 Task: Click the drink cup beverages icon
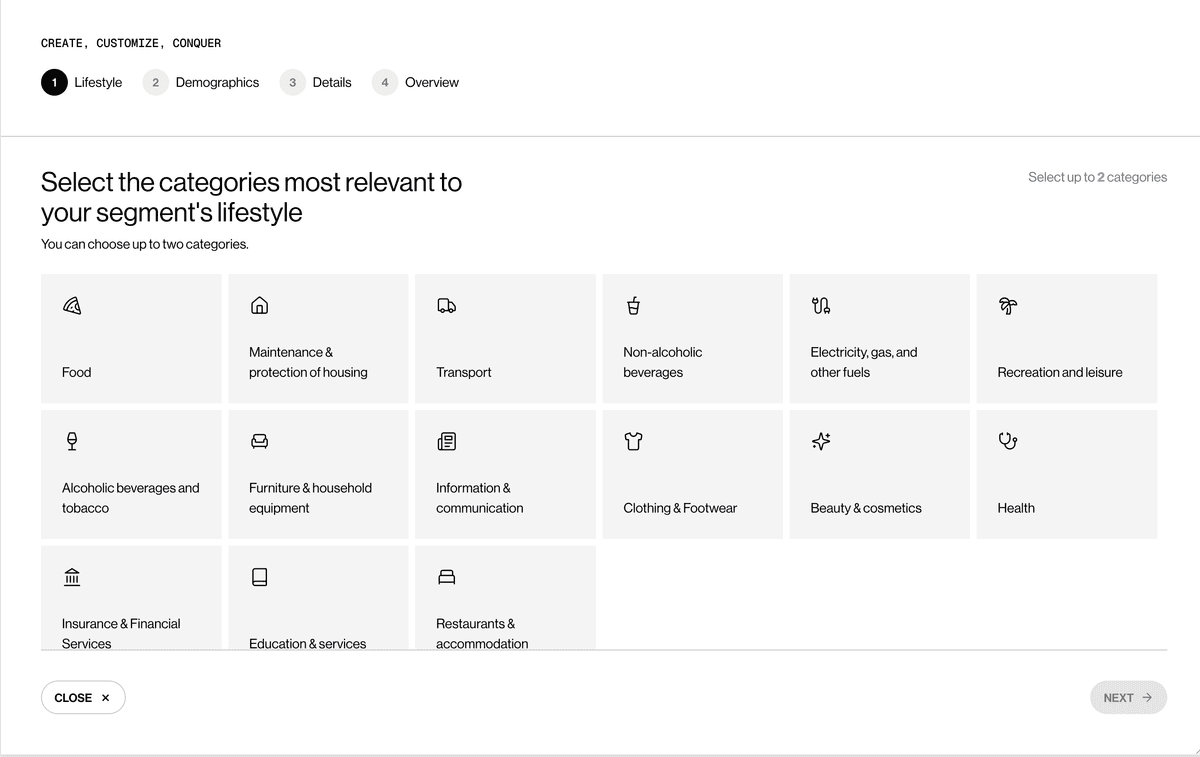tap(633, 306)
